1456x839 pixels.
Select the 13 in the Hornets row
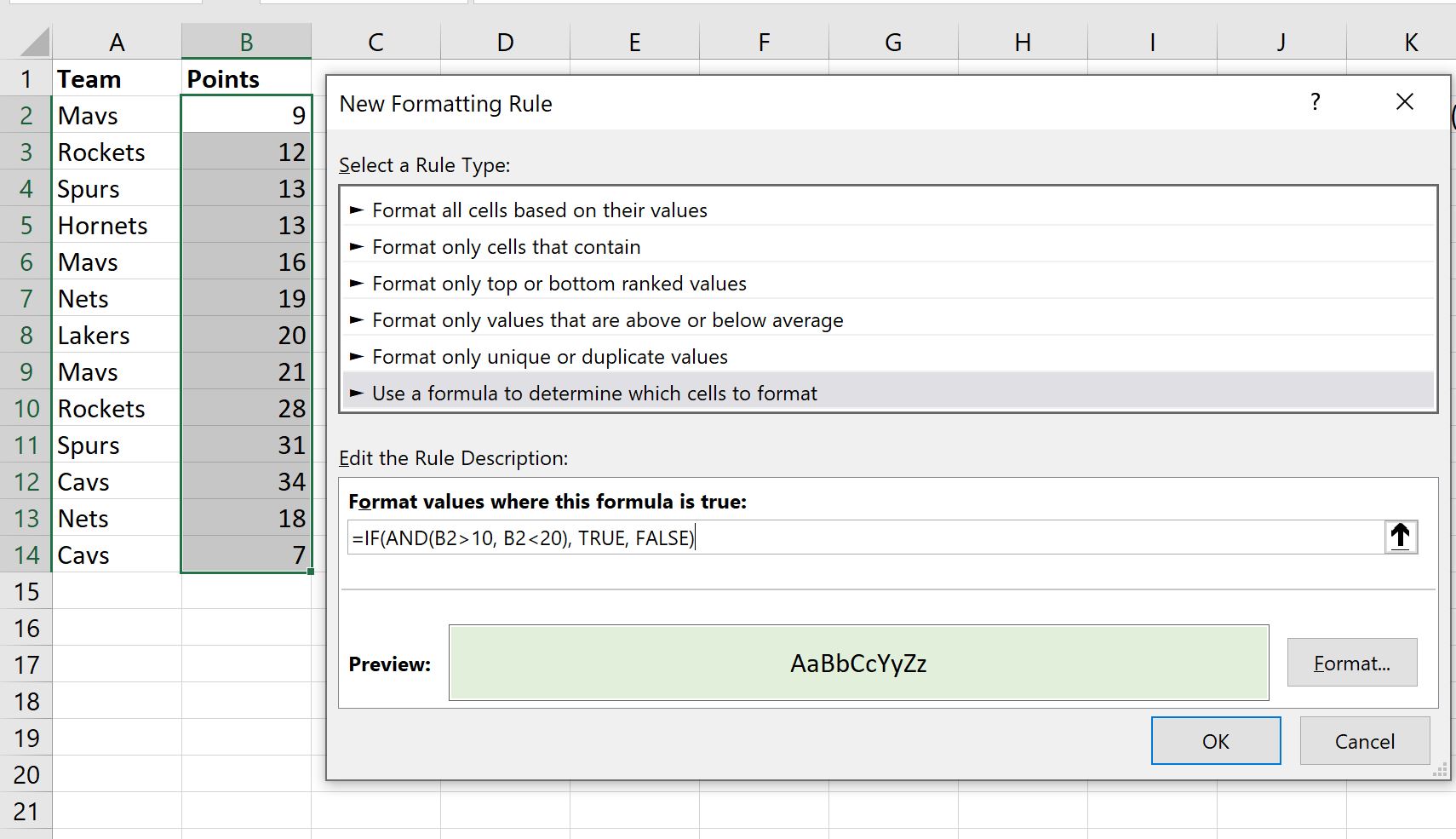pos(246,225)
